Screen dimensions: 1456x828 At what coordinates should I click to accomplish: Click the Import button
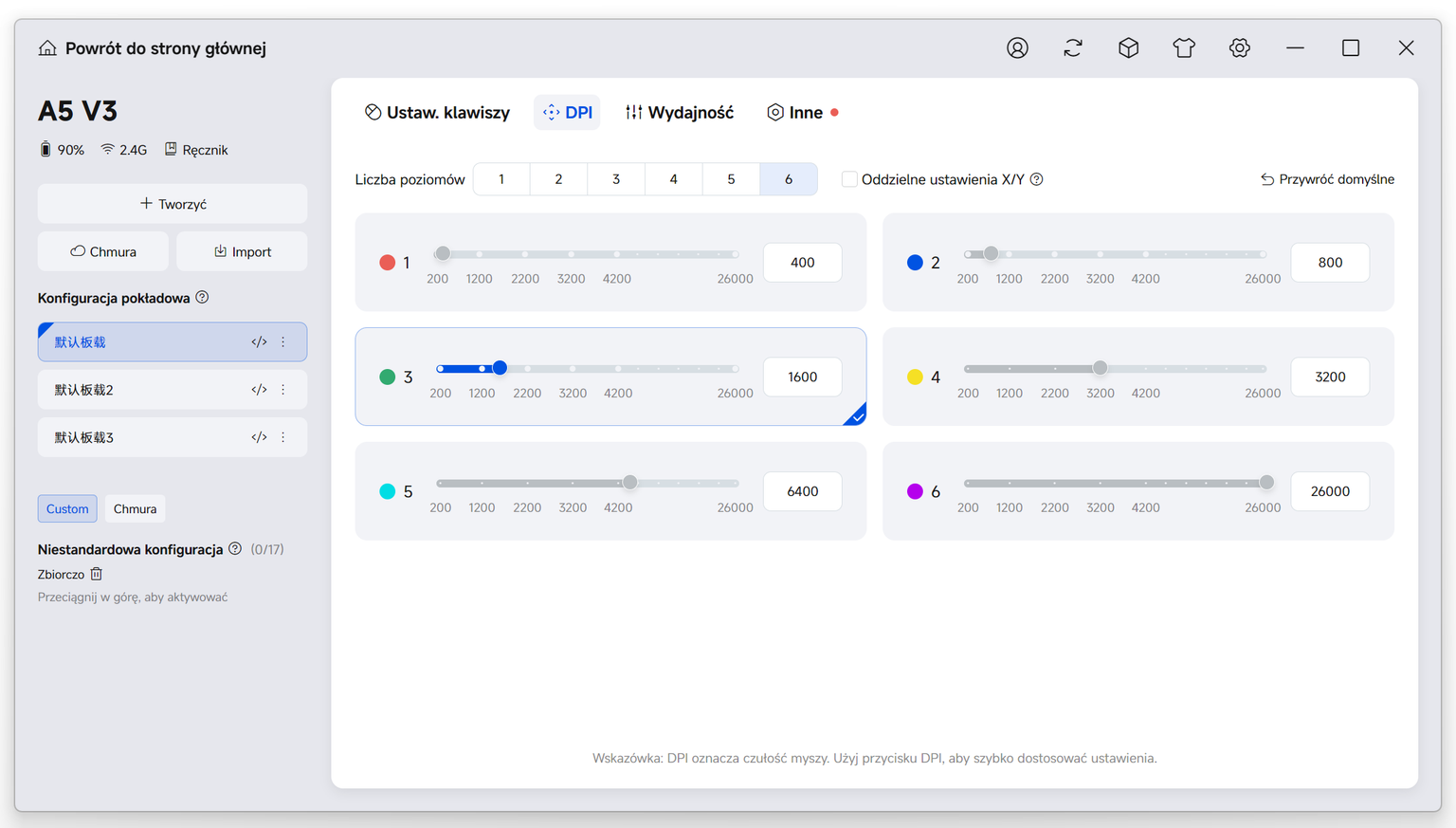coord(242,251)
